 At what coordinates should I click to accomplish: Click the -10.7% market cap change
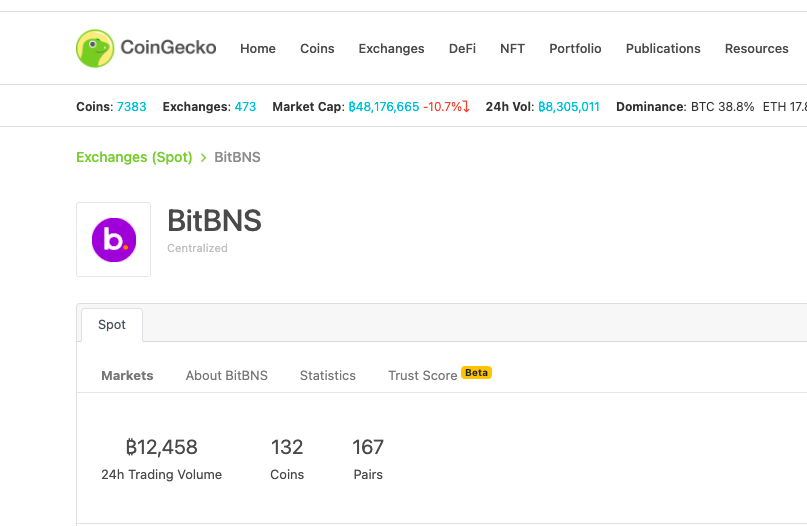pyautogui.click(x=446, y=107)
